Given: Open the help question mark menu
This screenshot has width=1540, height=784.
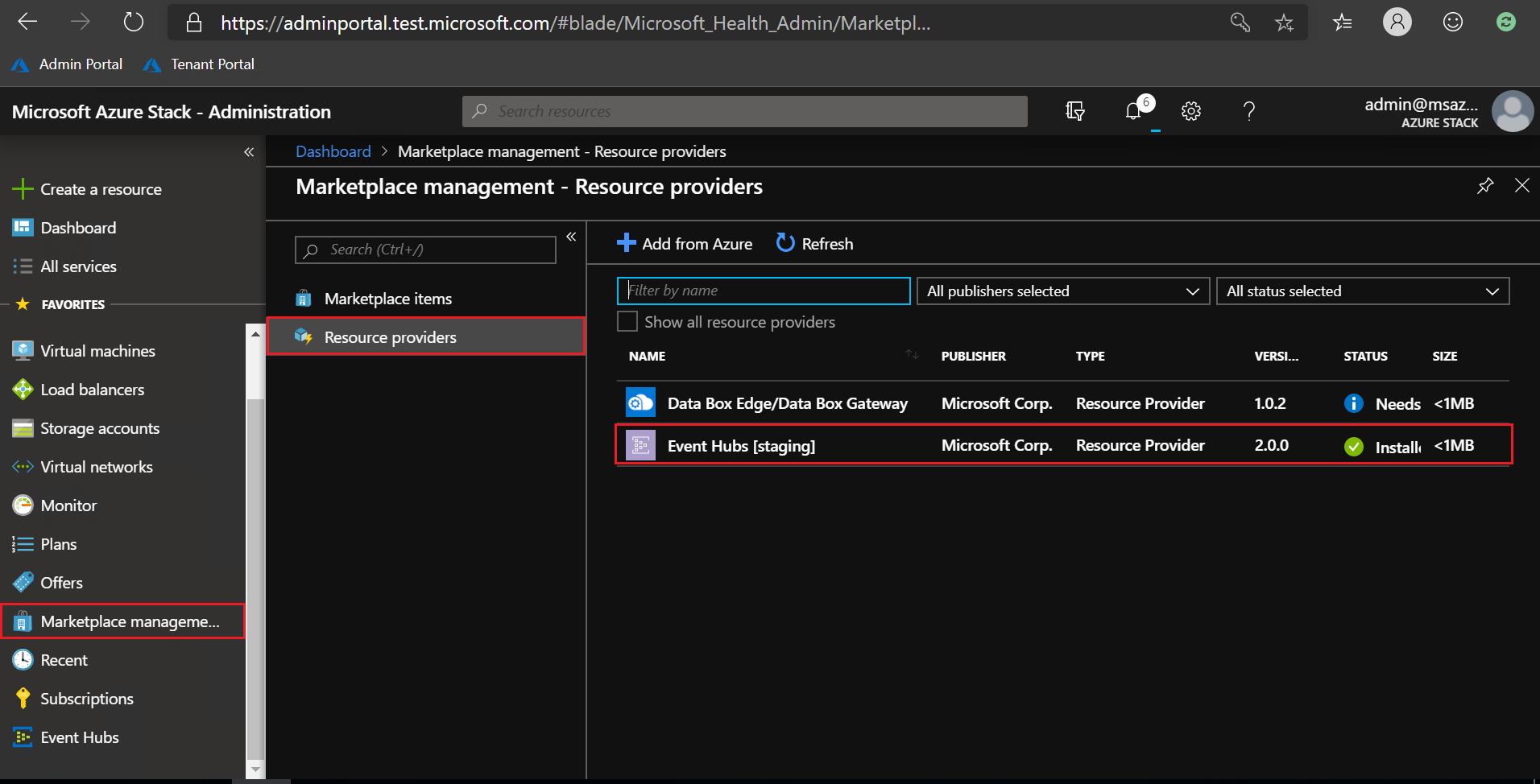Looking at the screenshot, I should pos(1248,111).
